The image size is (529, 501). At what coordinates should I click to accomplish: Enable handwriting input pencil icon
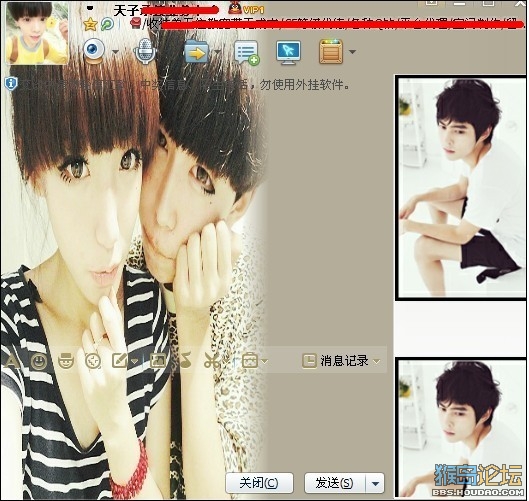tap(120, 361)
